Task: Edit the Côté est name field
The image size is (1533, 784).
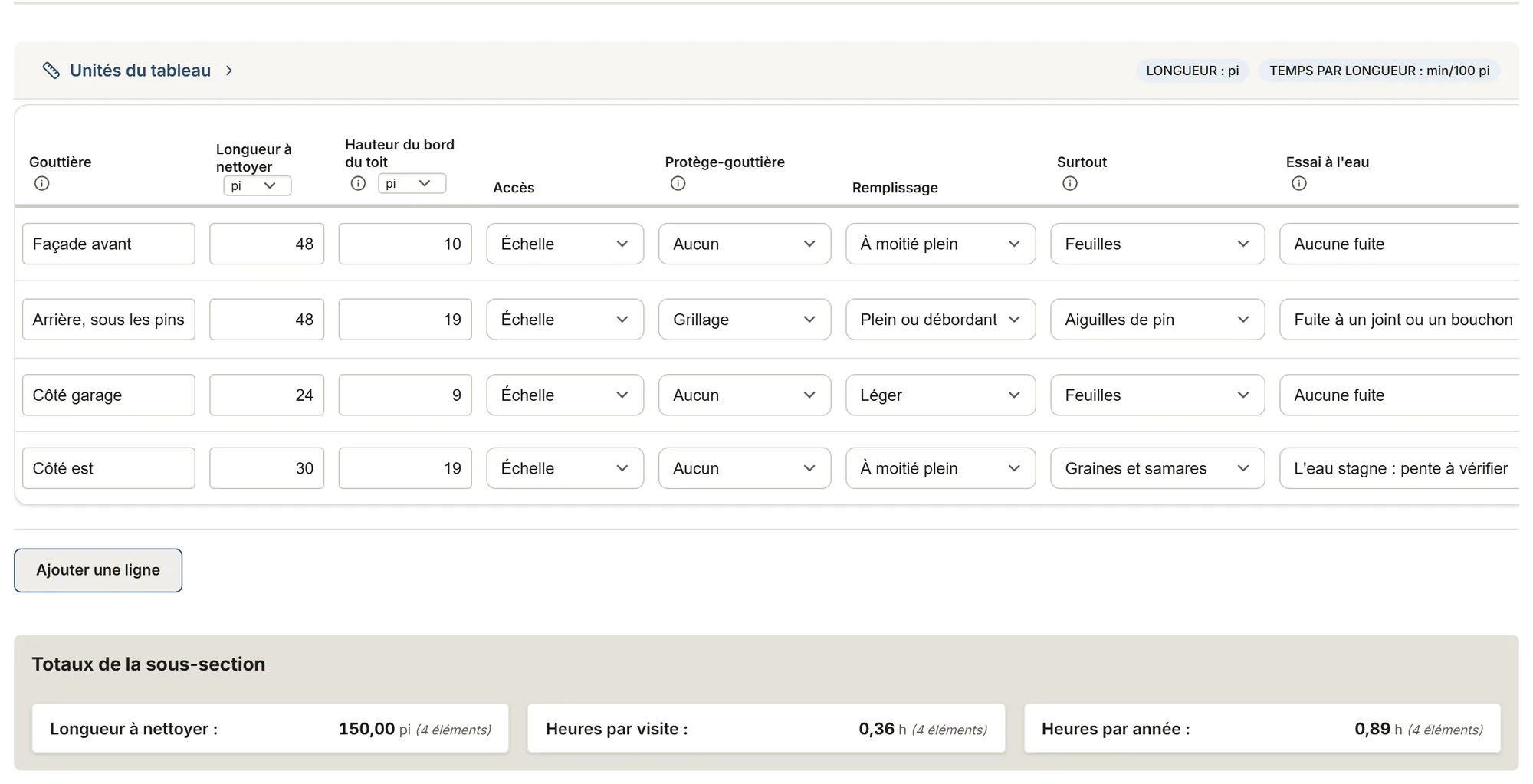Action: click(x=109, y=468)
